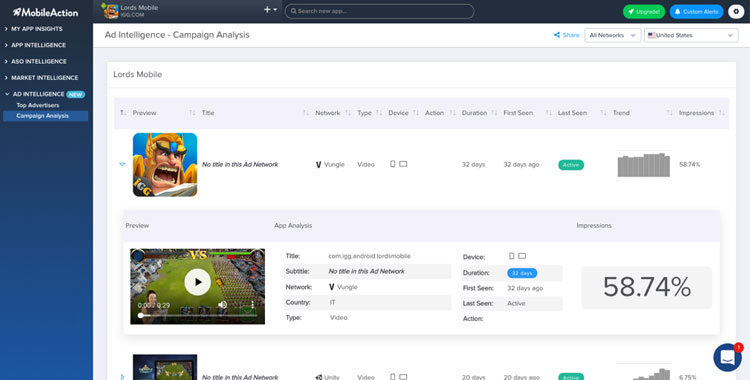Click the Share link

pos(567,35)
